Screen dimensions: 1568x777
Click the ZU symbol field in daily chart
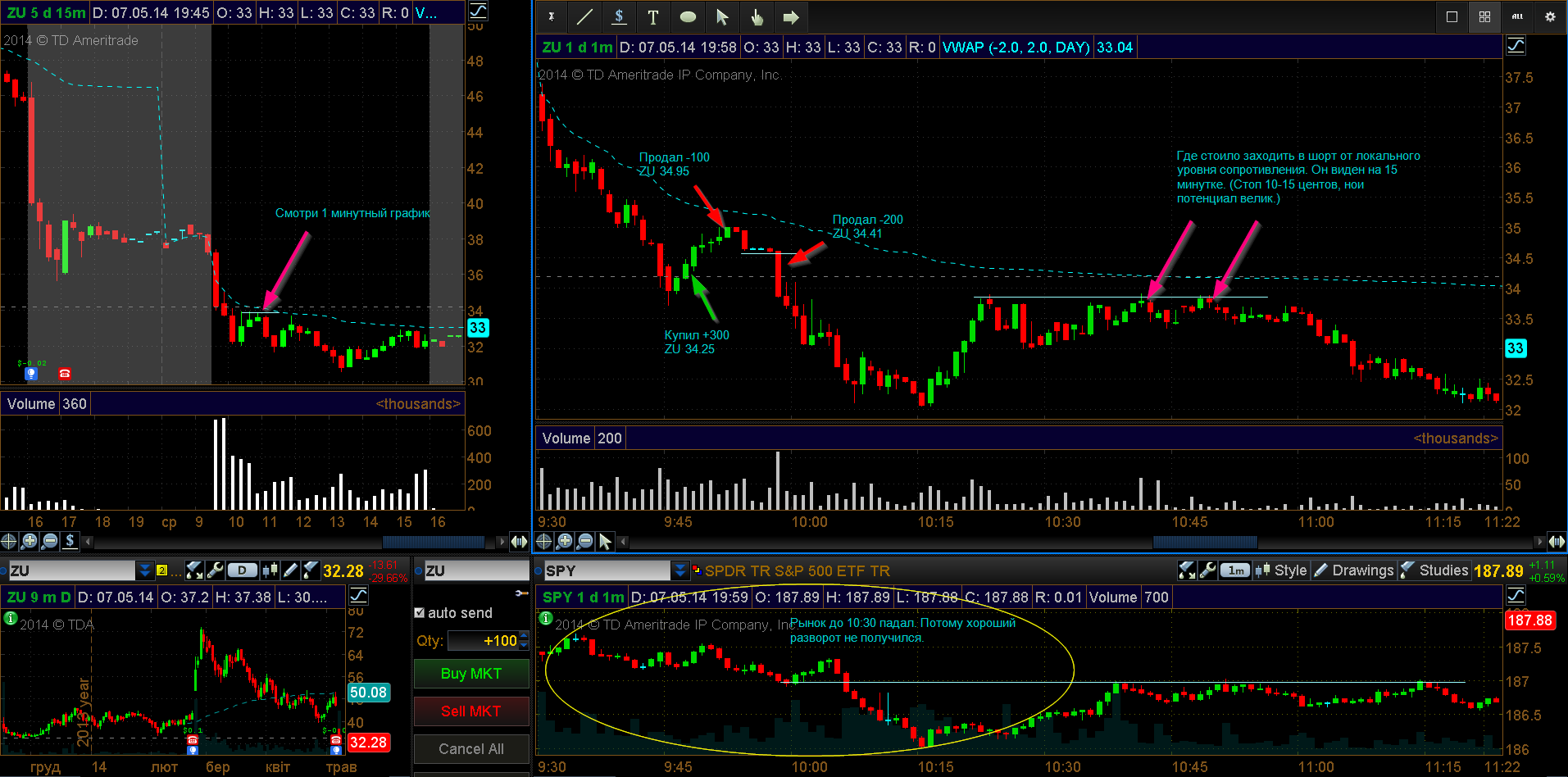pos(71,570)
